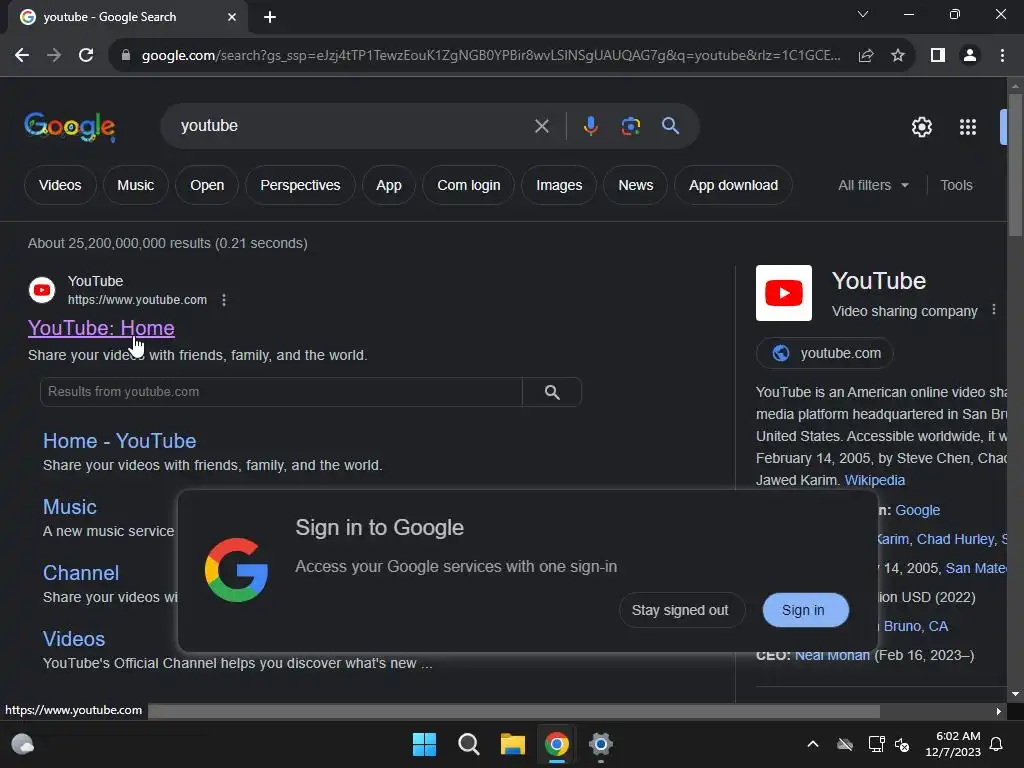1024x768 pixels.
Task: View site info lock icon in address bar
Action: 126,56
